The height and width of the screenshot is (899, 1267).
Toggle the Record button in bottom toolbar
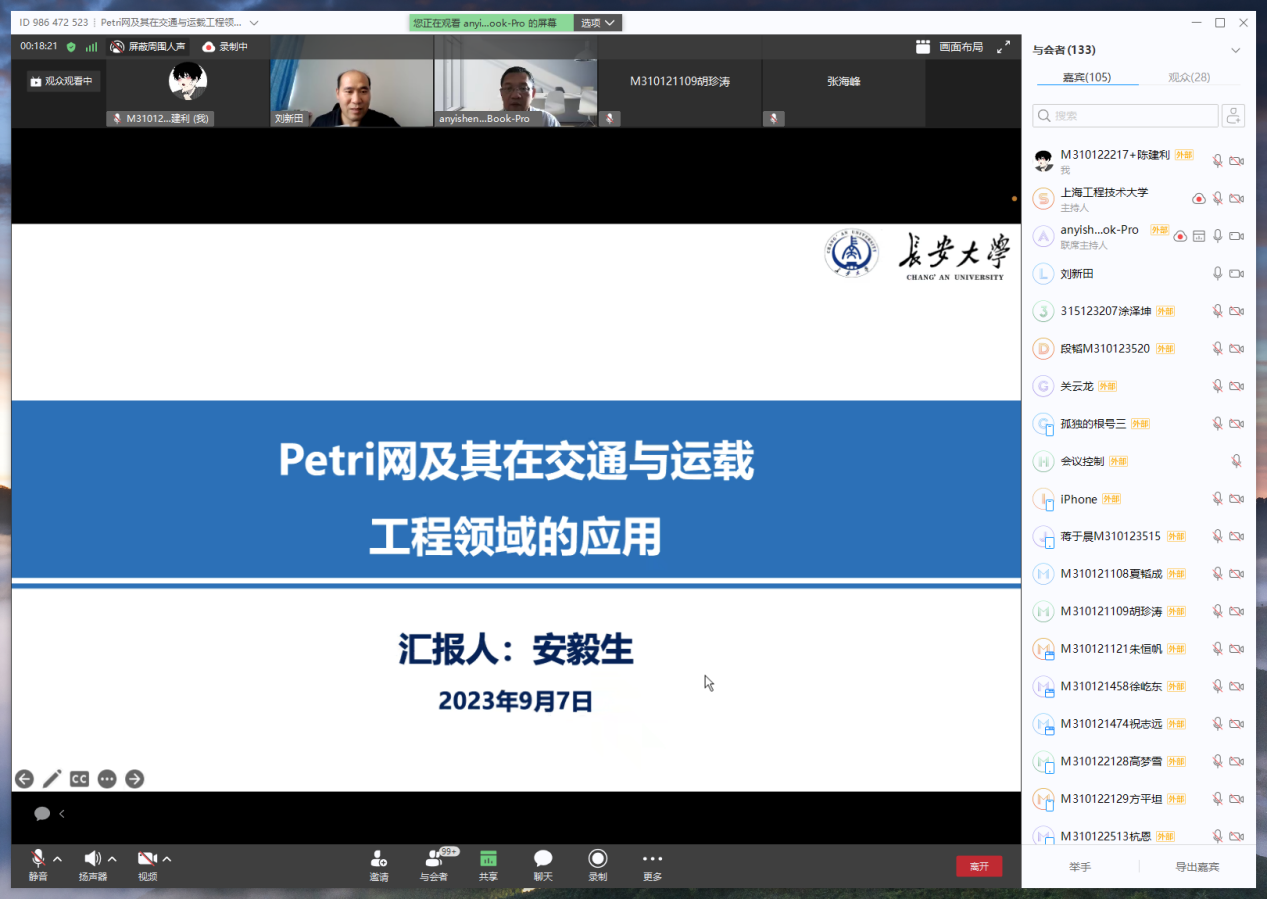[x=597, y=865]
